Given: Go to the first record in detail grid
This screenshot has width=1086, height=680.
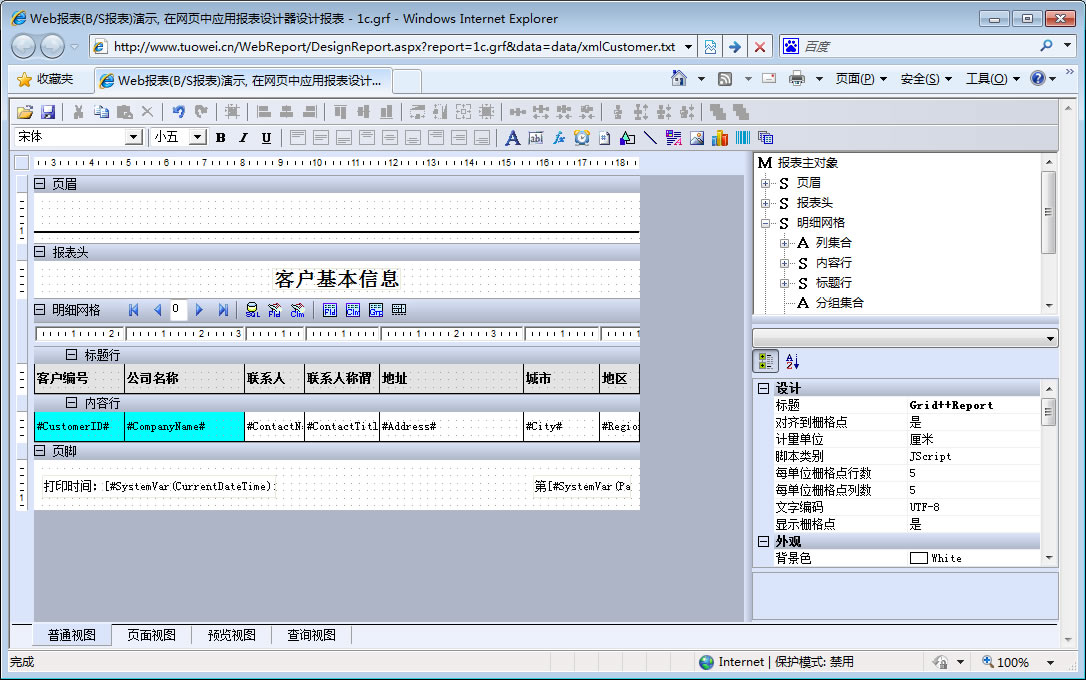Looking at the screenshot, I should [x=134, y=310].
